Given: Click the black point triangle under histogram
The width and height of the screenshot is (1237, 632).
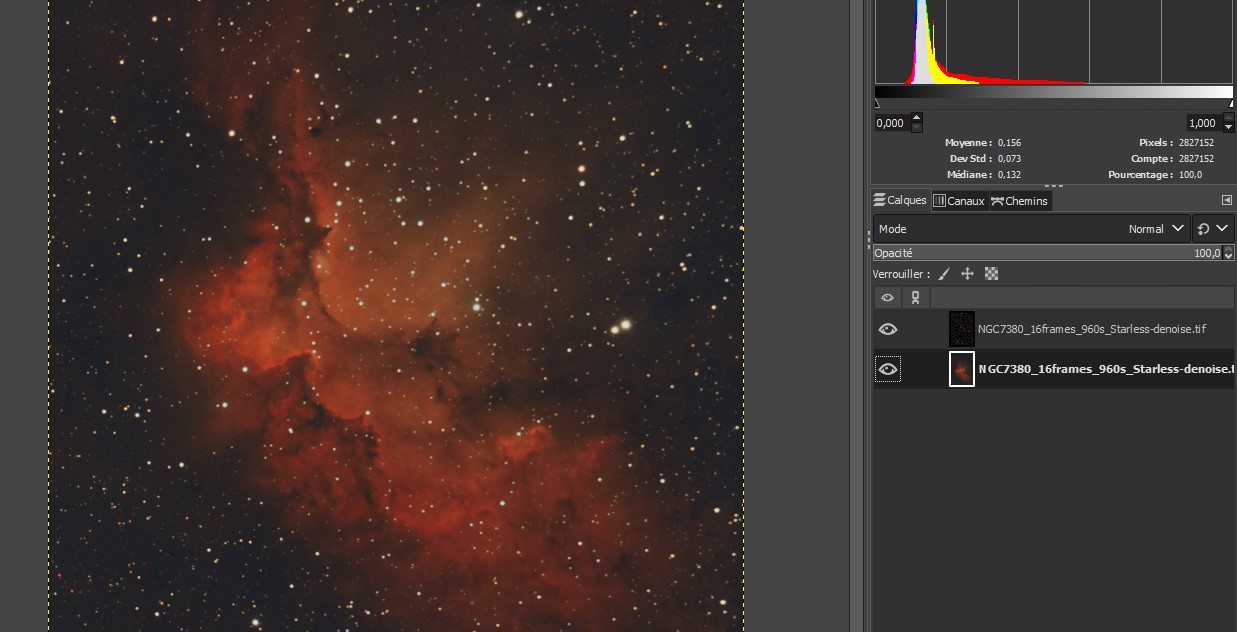Looking at the screenshot, I should click(878, 103).
